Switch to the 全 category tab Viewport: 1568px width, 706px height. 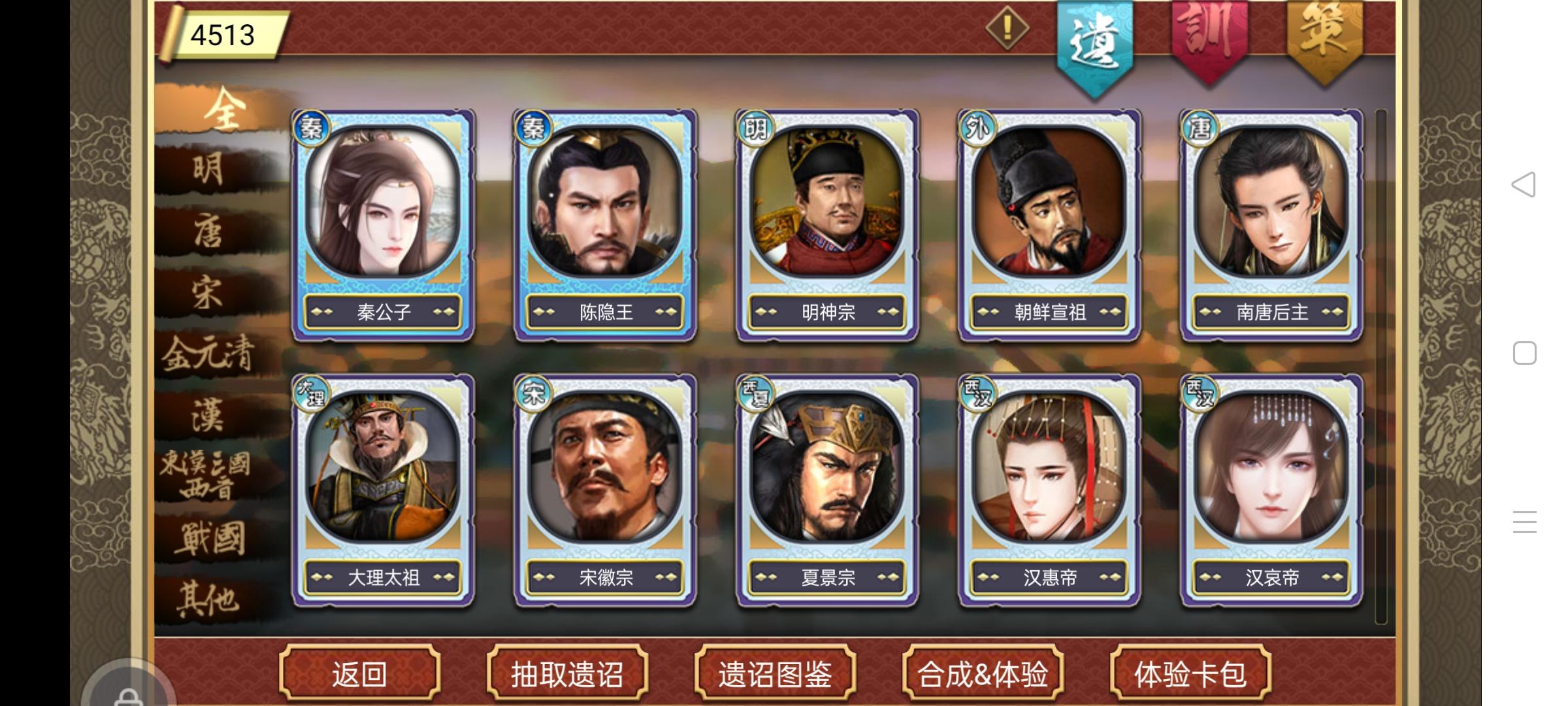[x=222, y=109]
